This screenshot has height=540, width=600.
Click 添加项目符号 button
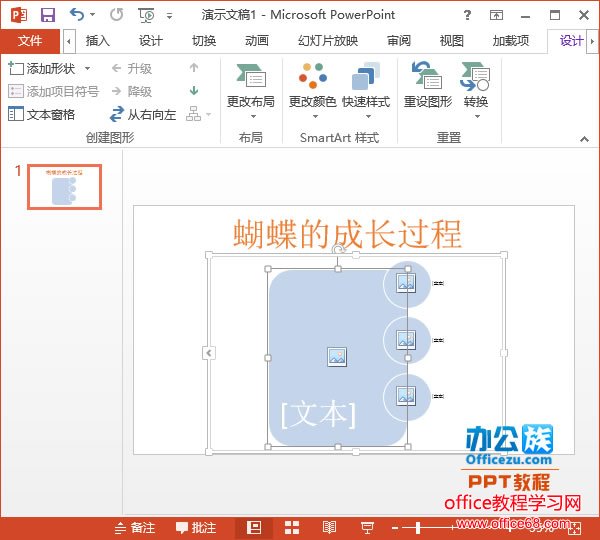[x=54, y=91]
